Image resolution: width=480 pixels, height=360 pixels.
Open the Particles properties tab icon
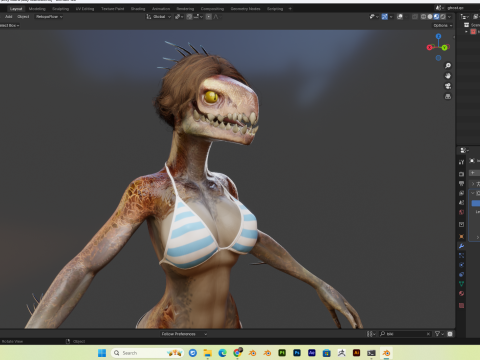click(x=461, y=256)
